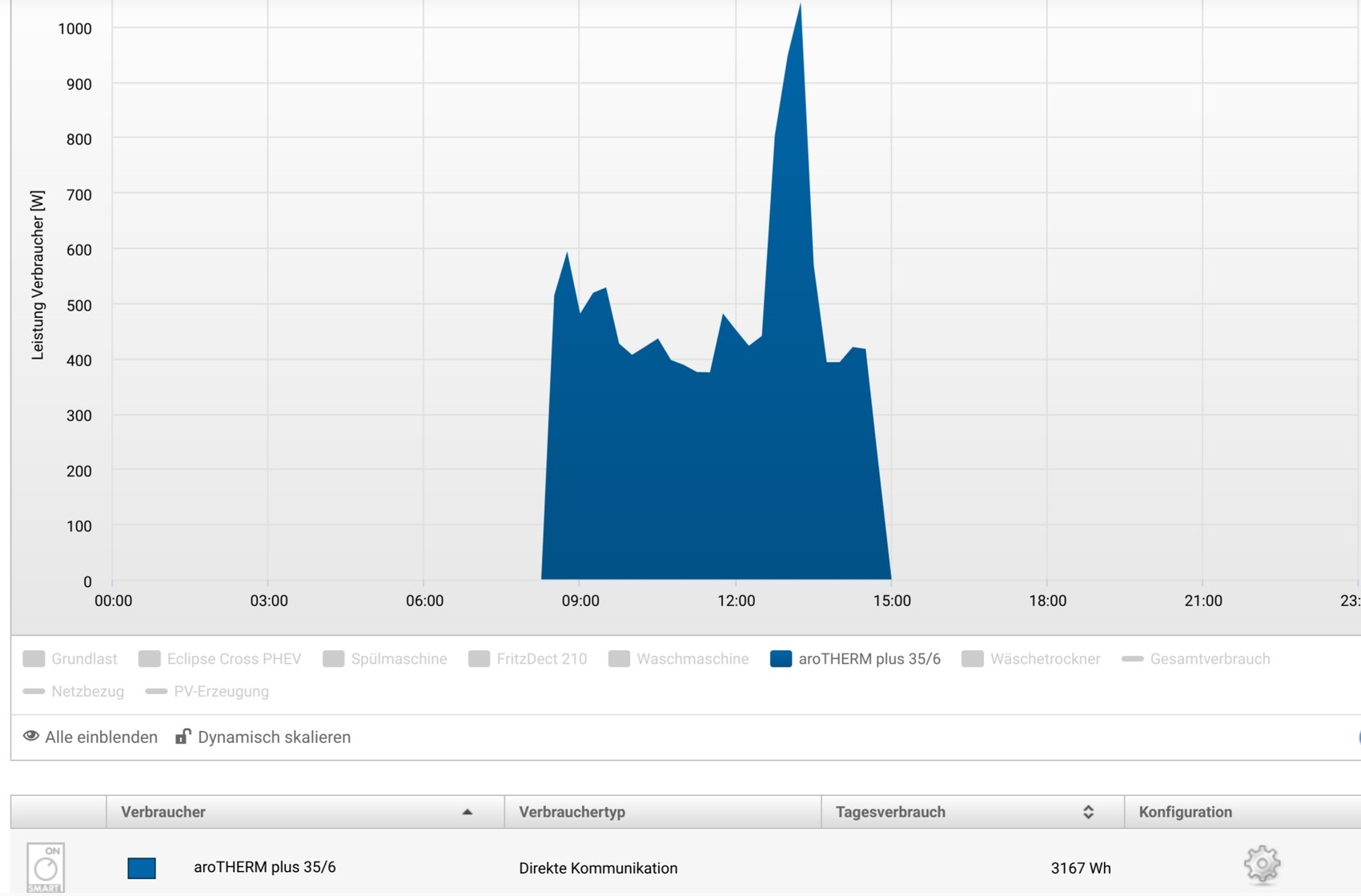
Task: Click the peak of the blue power chart
Action: pyautogui.click(x=799, y=10)
